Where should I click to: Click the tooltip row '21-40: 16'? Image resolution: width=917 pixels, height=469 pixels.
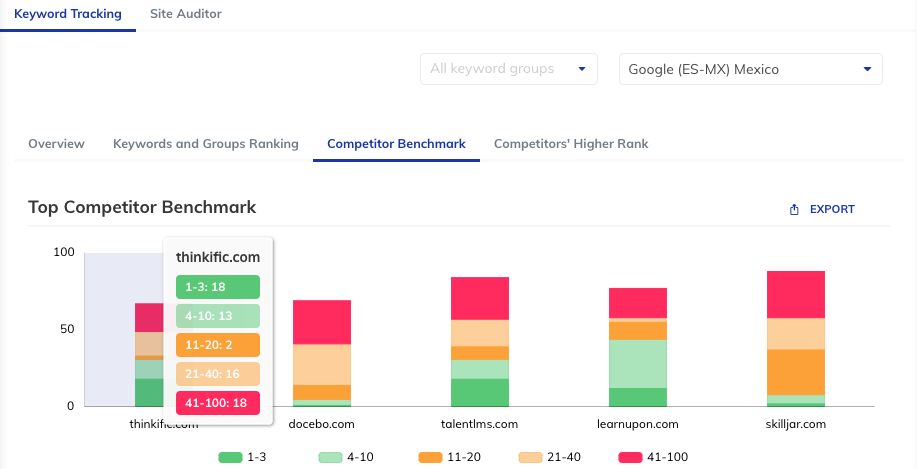pyautogui.click(x=218, y=374)
